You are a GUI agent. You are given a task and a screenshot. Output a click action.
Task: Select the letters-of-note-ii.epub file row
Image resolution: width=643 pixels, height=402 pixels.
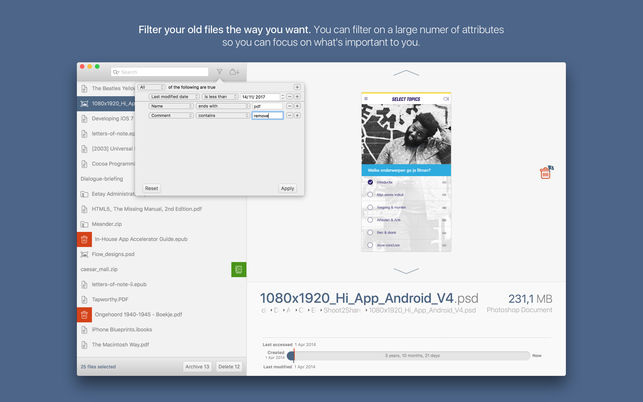click(x=162, y=284)
